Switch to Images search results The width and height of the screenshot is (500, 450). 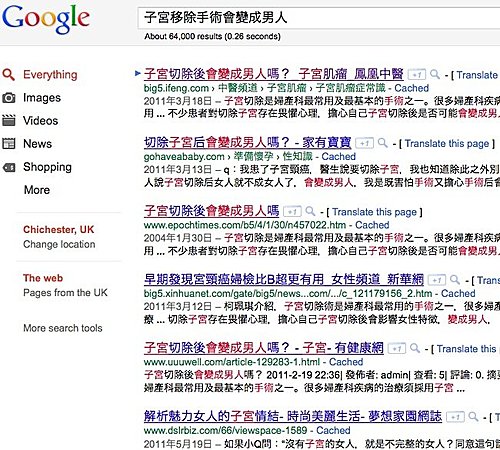pyautogui.click(x=42, y=98)
